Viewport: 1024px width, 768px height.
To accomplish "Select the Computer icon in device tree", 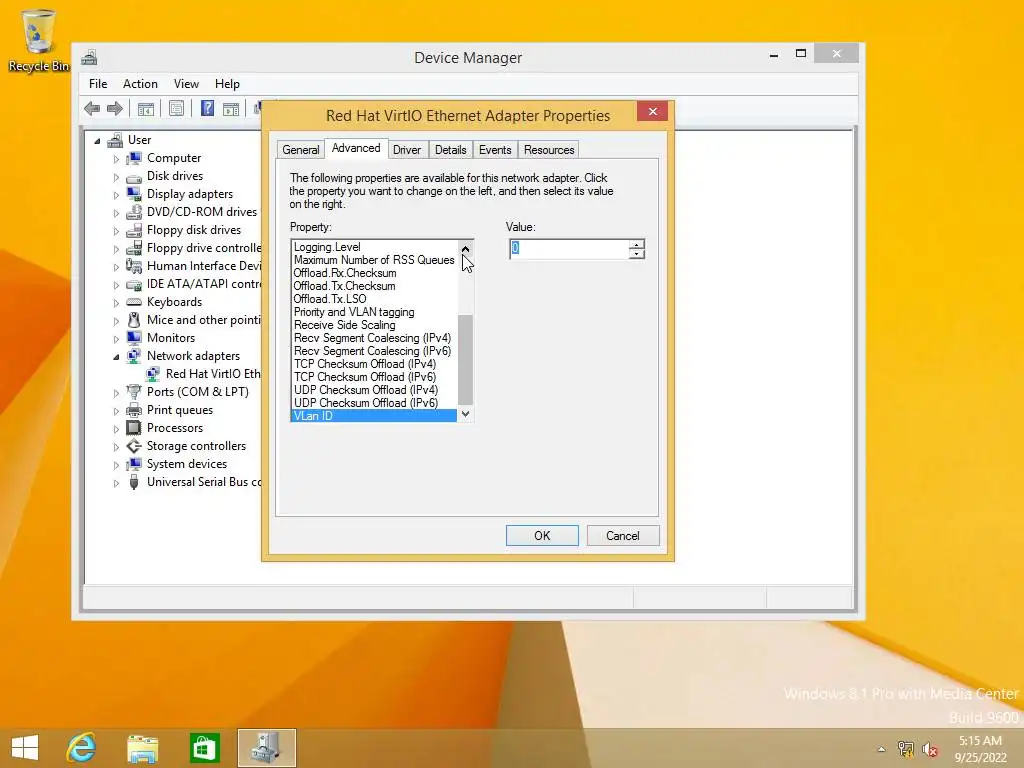I will 134,158.
